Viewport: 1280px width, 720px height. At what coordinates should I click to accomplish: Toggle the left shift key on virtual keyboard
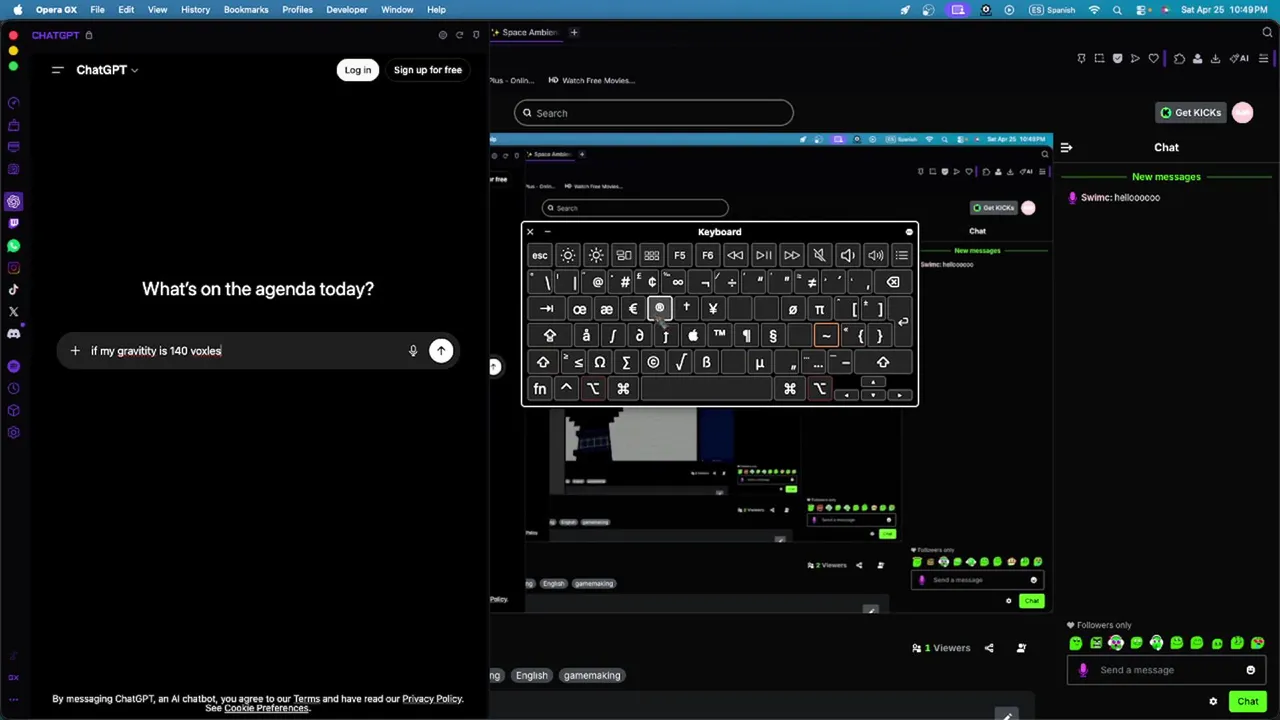coord(542,363)
